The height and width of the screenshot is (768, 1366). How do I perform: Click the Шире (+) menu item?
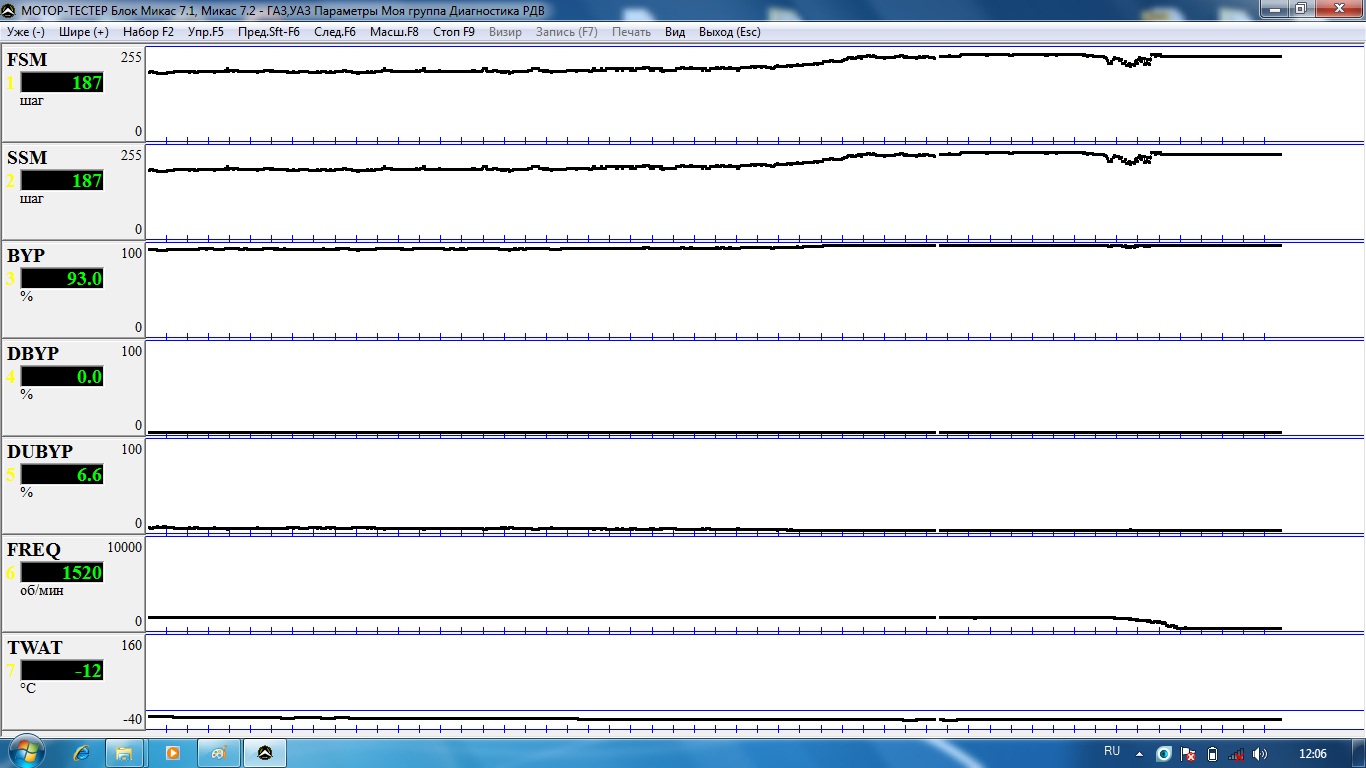click(84, 32)
